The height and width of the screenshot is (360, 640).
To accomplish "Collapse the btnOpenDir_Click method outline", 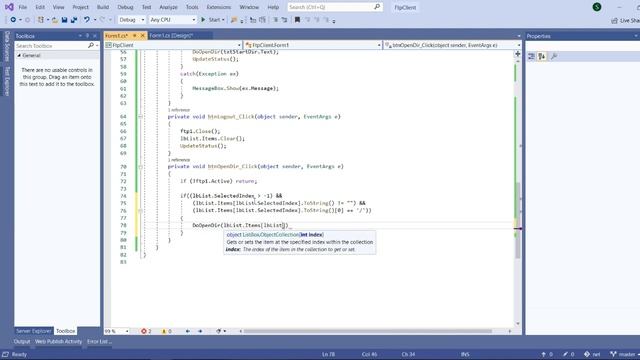I will pos(140,167).
